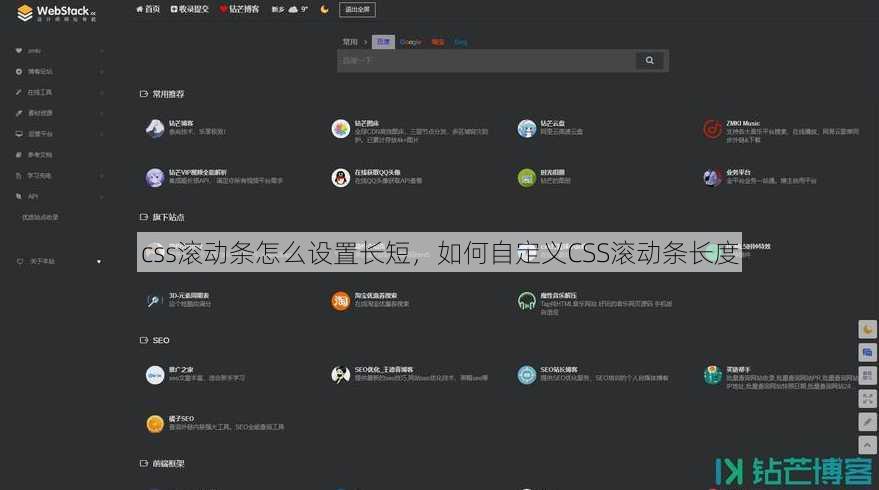The height and width of the screenshot is (490, 879).
Task: Toggle night mode moon icon in header
Action: pos(324,9)
